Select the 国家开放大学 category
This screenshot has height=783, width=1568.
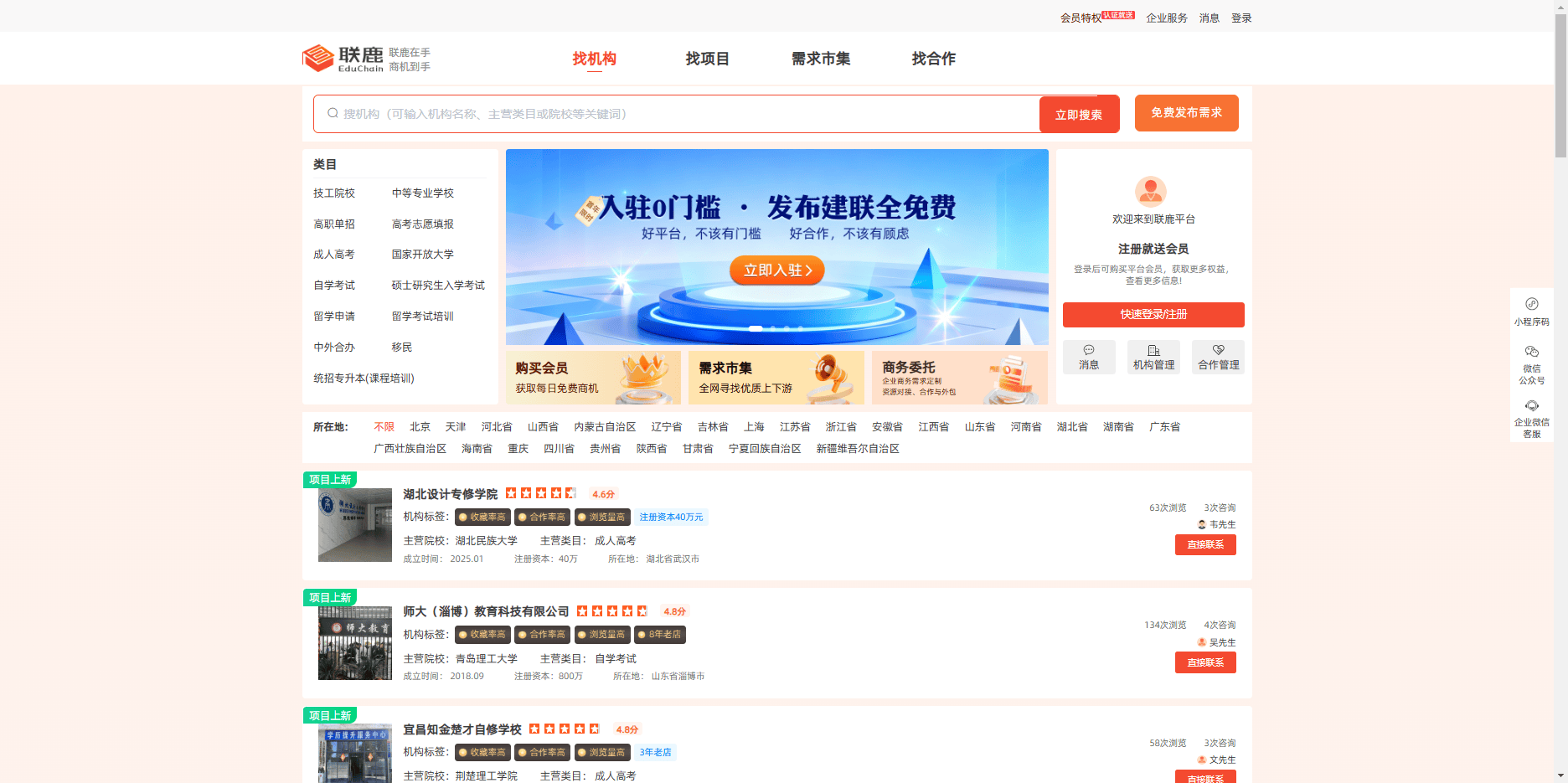tap(423, 255)
